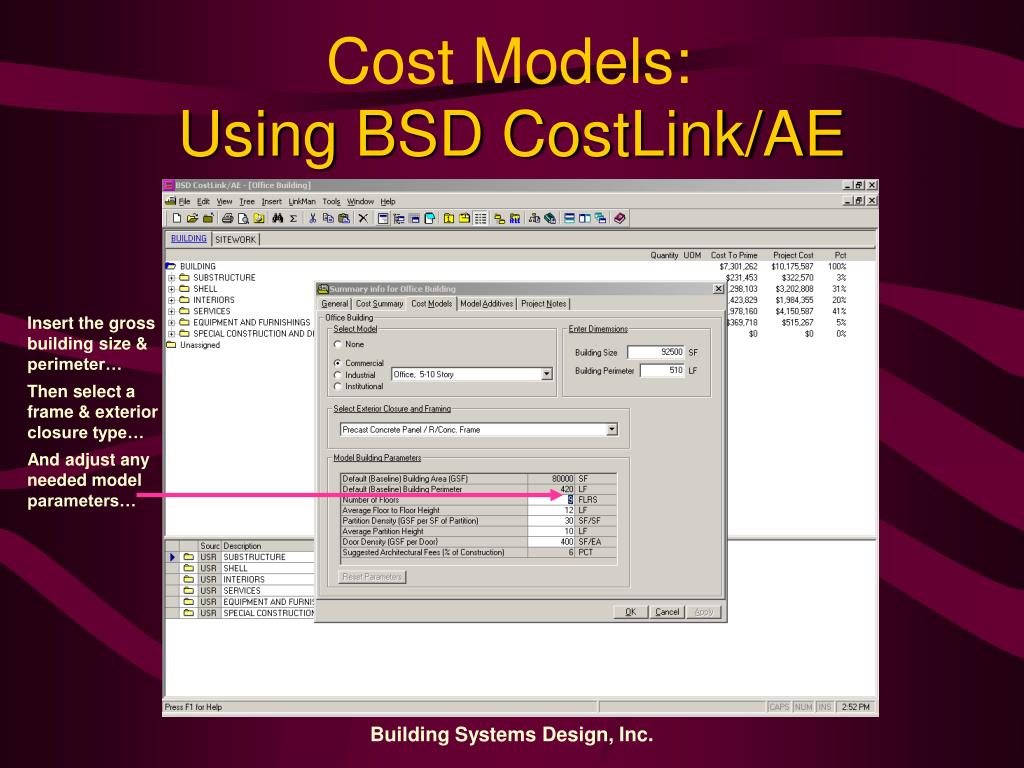This screenshot has width=1024, height=768.
Task: Click the grid list view icon
Action: point(481,218)
